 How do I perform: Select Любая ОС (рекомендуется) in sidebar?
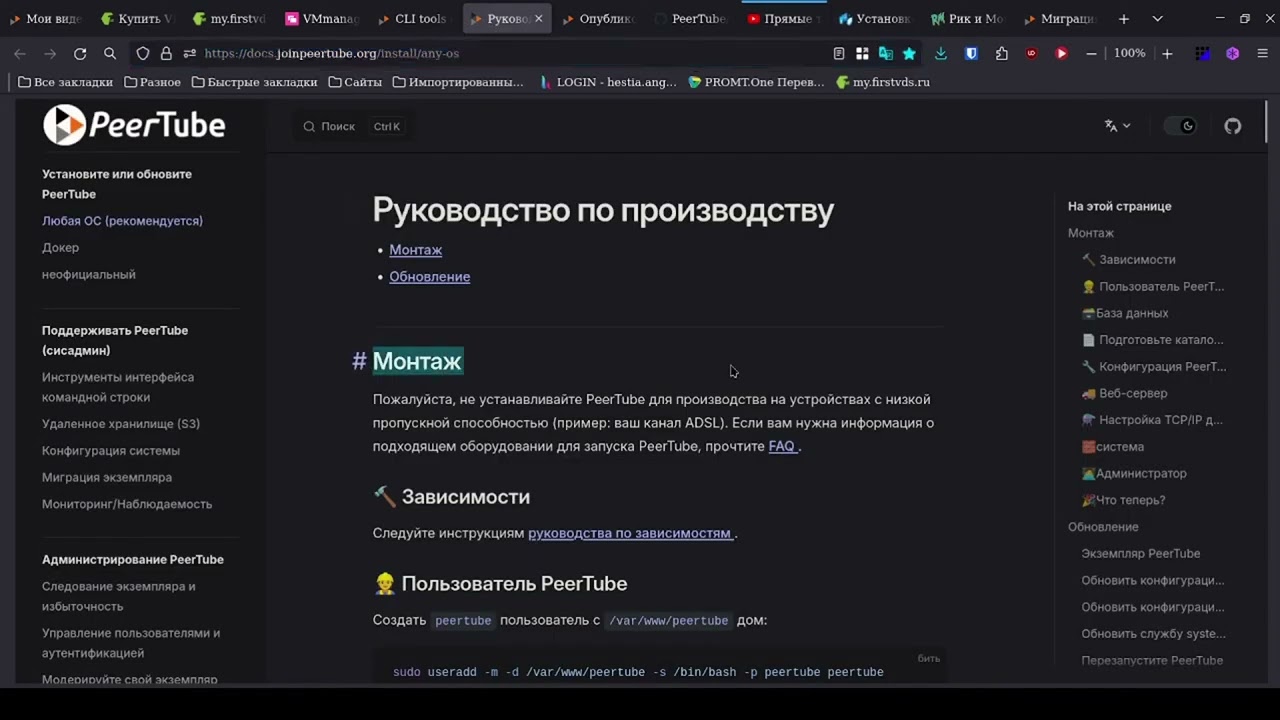pyautogui.click(x=122, y=221)
